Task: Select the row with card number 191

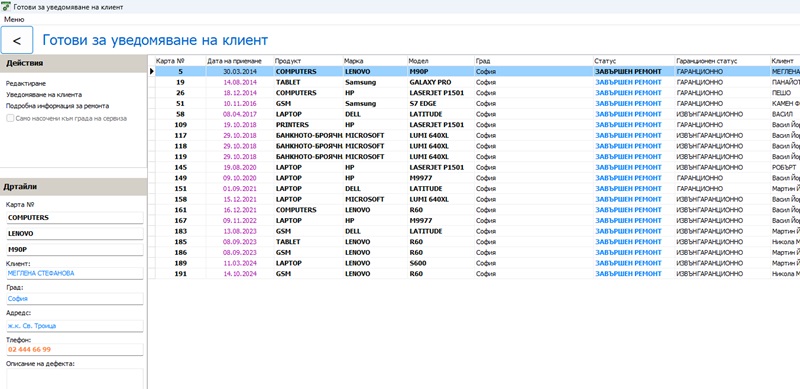Action: 474,274
